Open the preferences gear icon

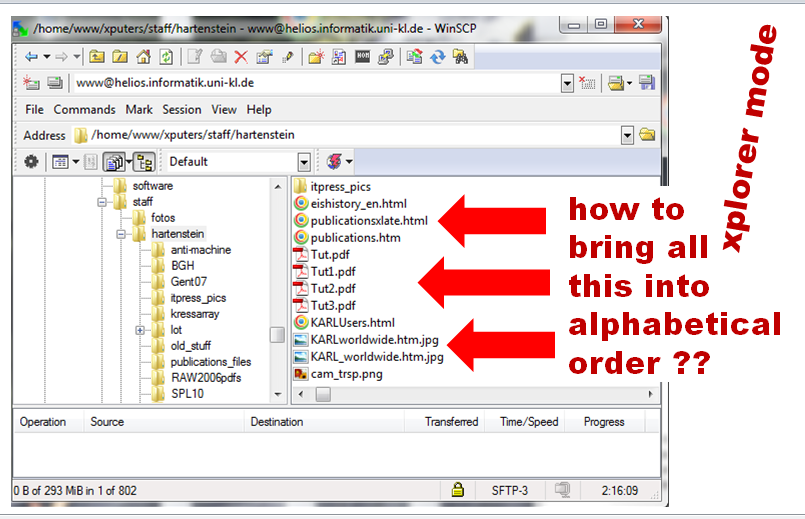click(x=31, y=161)
